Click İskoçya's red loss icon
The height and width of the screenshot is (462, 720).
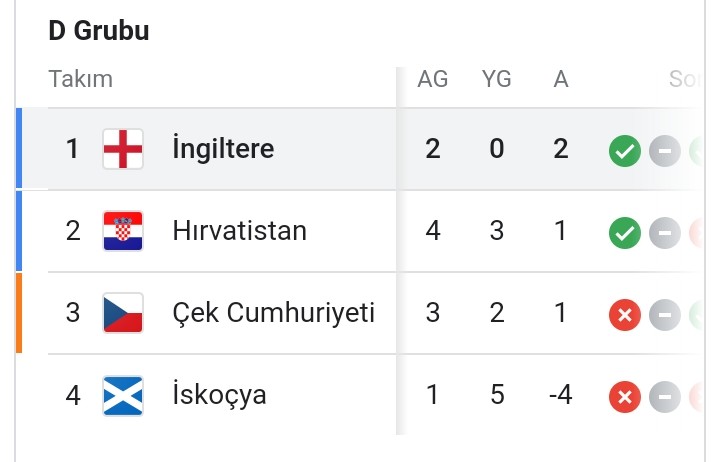[624, 397]
